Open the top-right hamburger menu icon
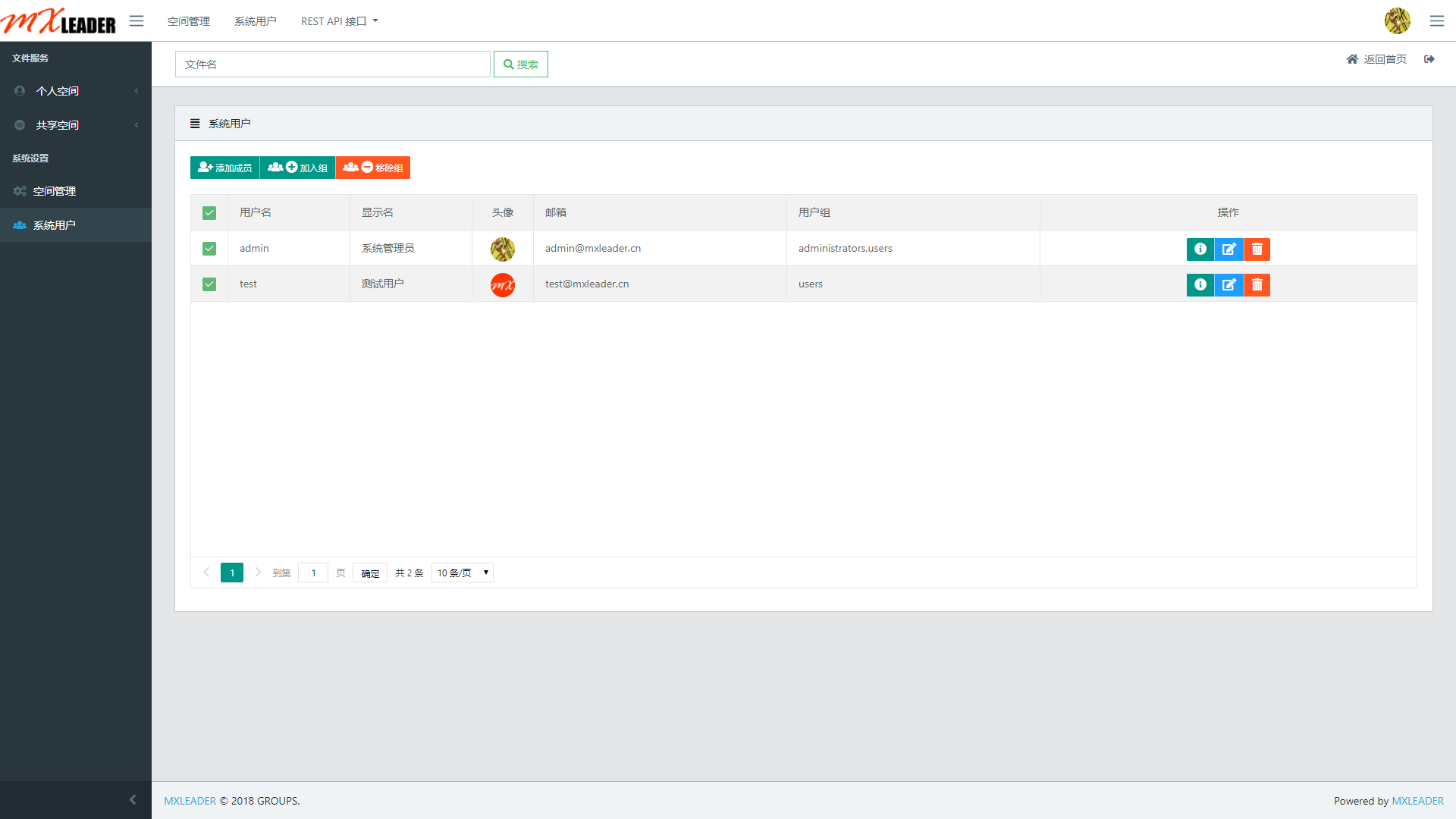Image resolution: width=1456 pixels, height=819 pixels. click(1436, 21)
